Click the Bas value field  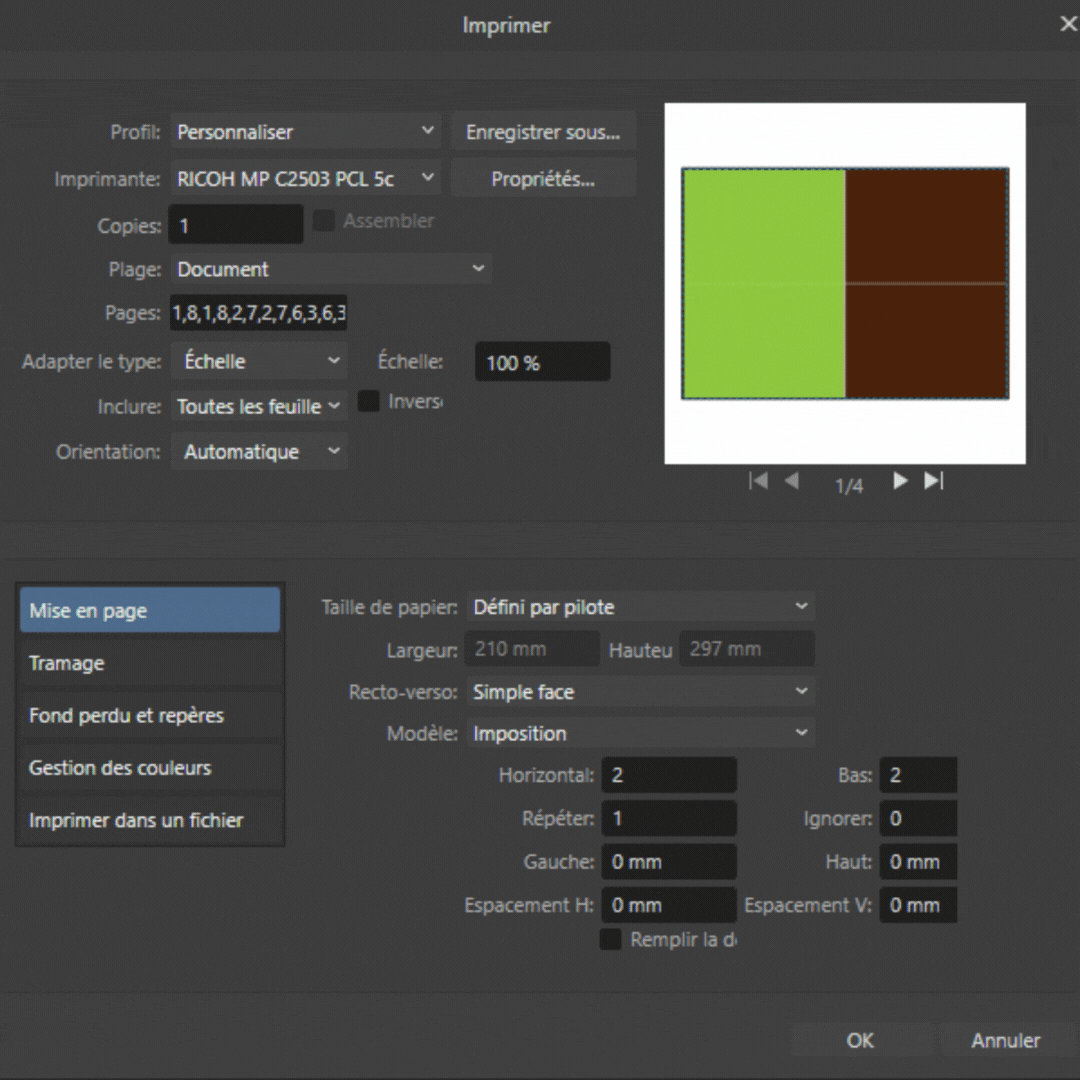pos(918,775)
